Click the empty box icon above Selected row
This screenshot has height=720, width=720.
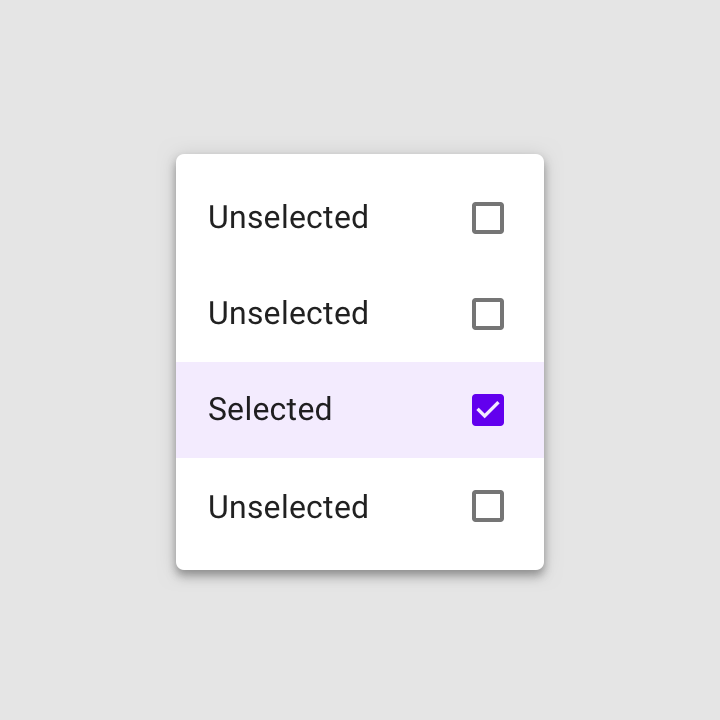tap(488, 314)
